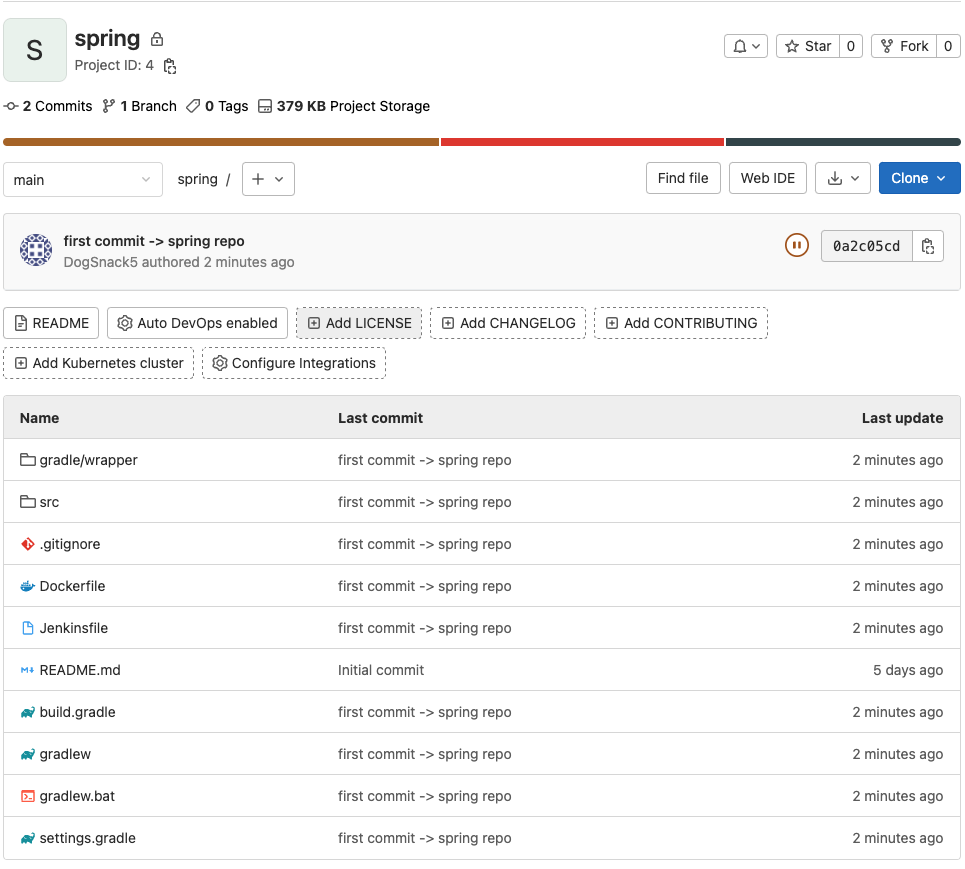Click the Auto DevOps enabled button

tap(198, 323)
